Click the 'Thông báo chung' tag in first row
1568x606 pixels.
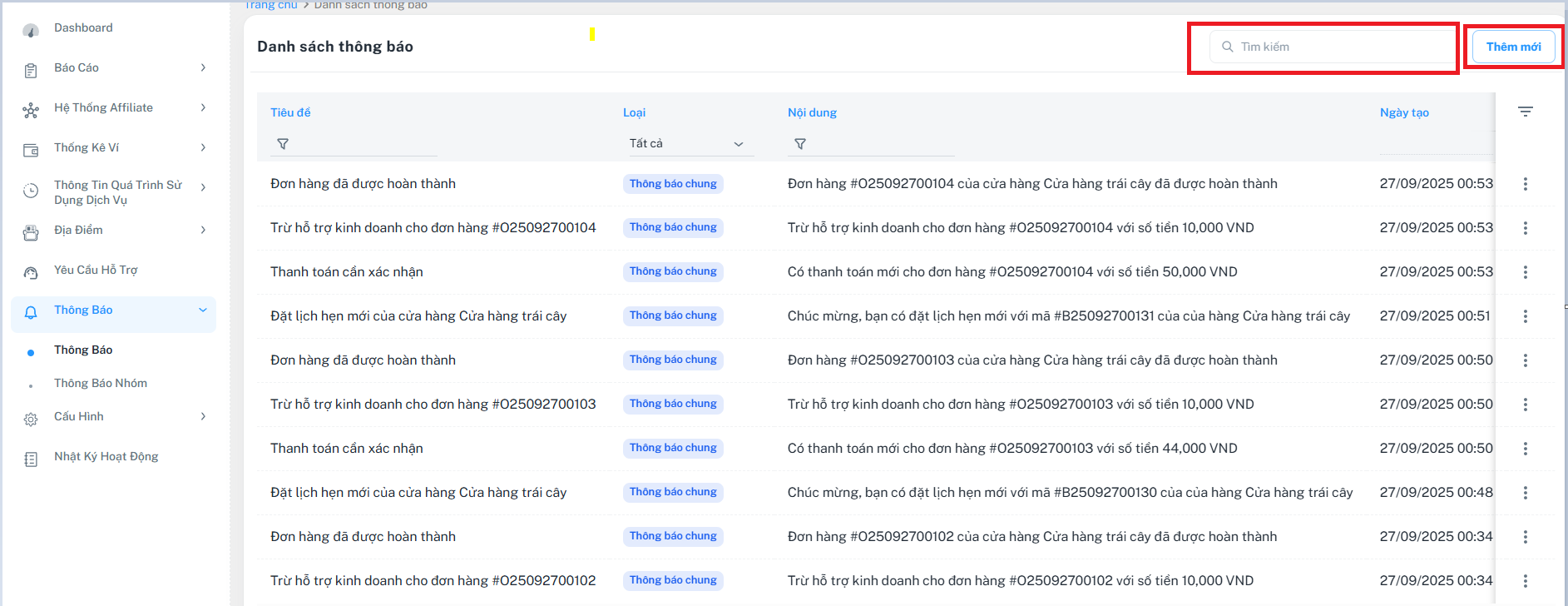click(673, 184)
